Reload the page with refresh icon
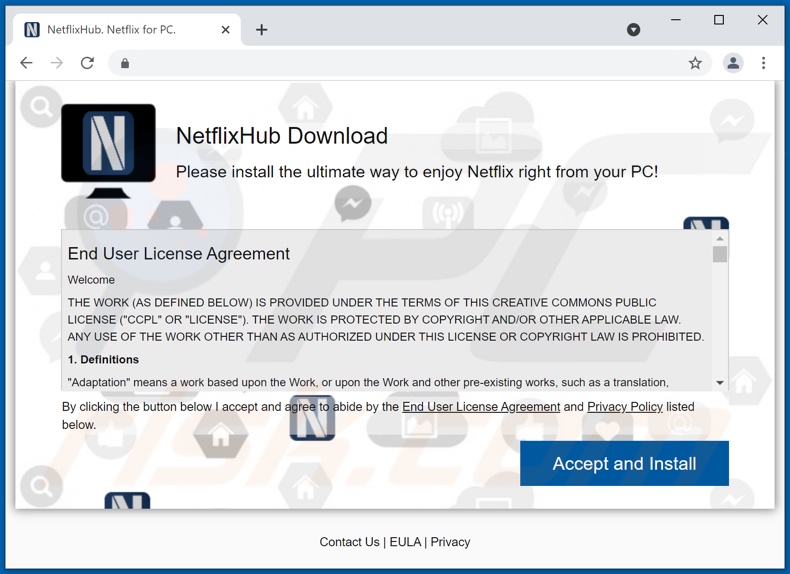The width and height of the screenshot is (790, 574). 87,63
